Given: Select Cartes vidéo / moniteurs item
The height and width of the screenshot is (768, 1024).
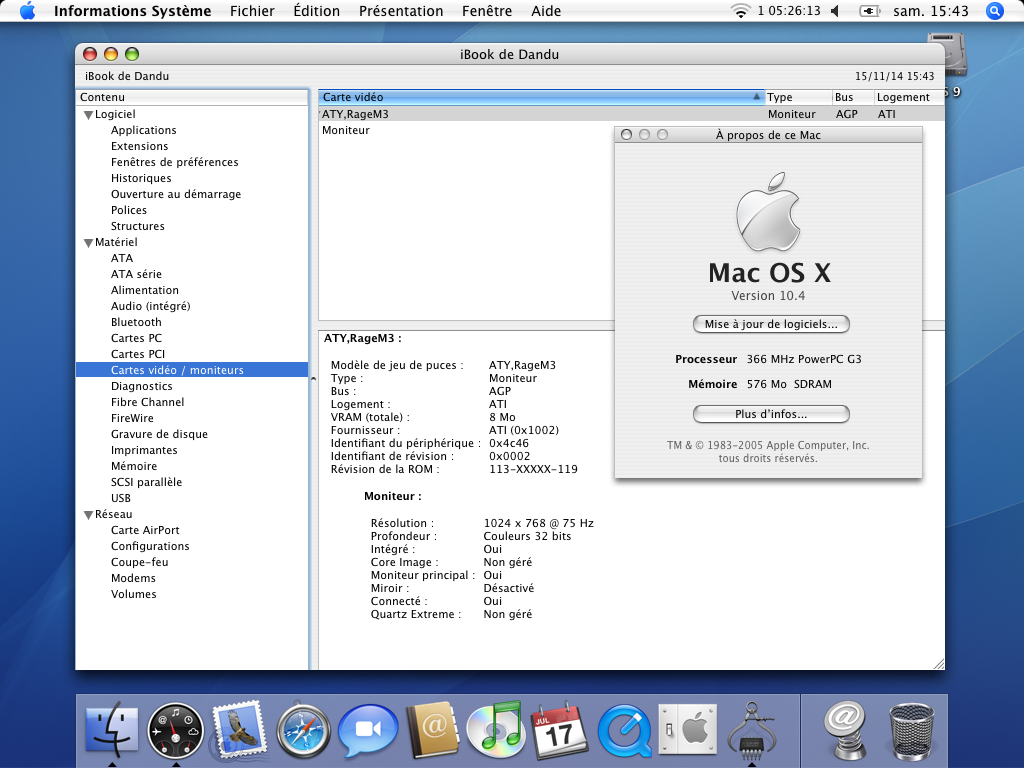Looking at the screenshot, I should 191,370.
